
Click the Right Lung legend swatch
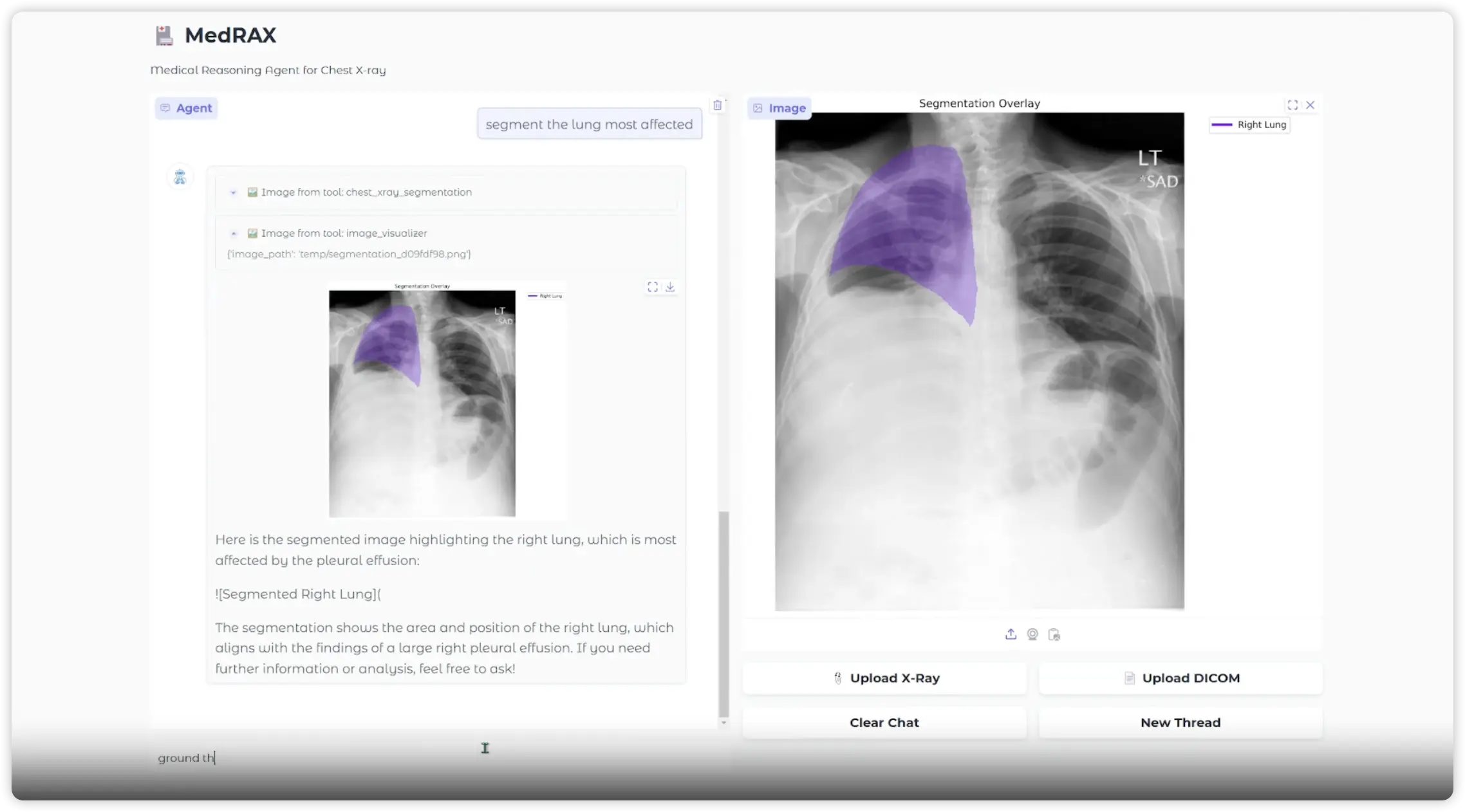pos(1222,125)
